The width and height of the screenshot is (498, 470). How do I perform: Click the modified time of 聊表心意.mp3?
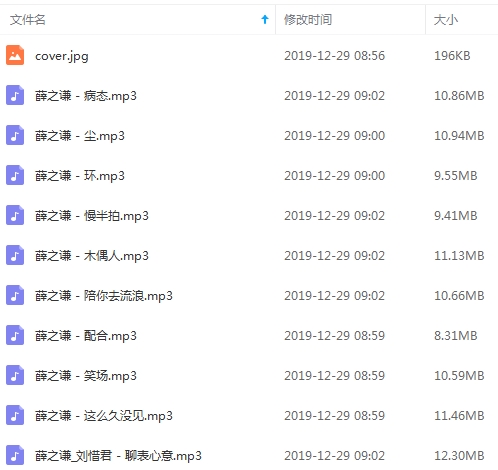[334, 456]
